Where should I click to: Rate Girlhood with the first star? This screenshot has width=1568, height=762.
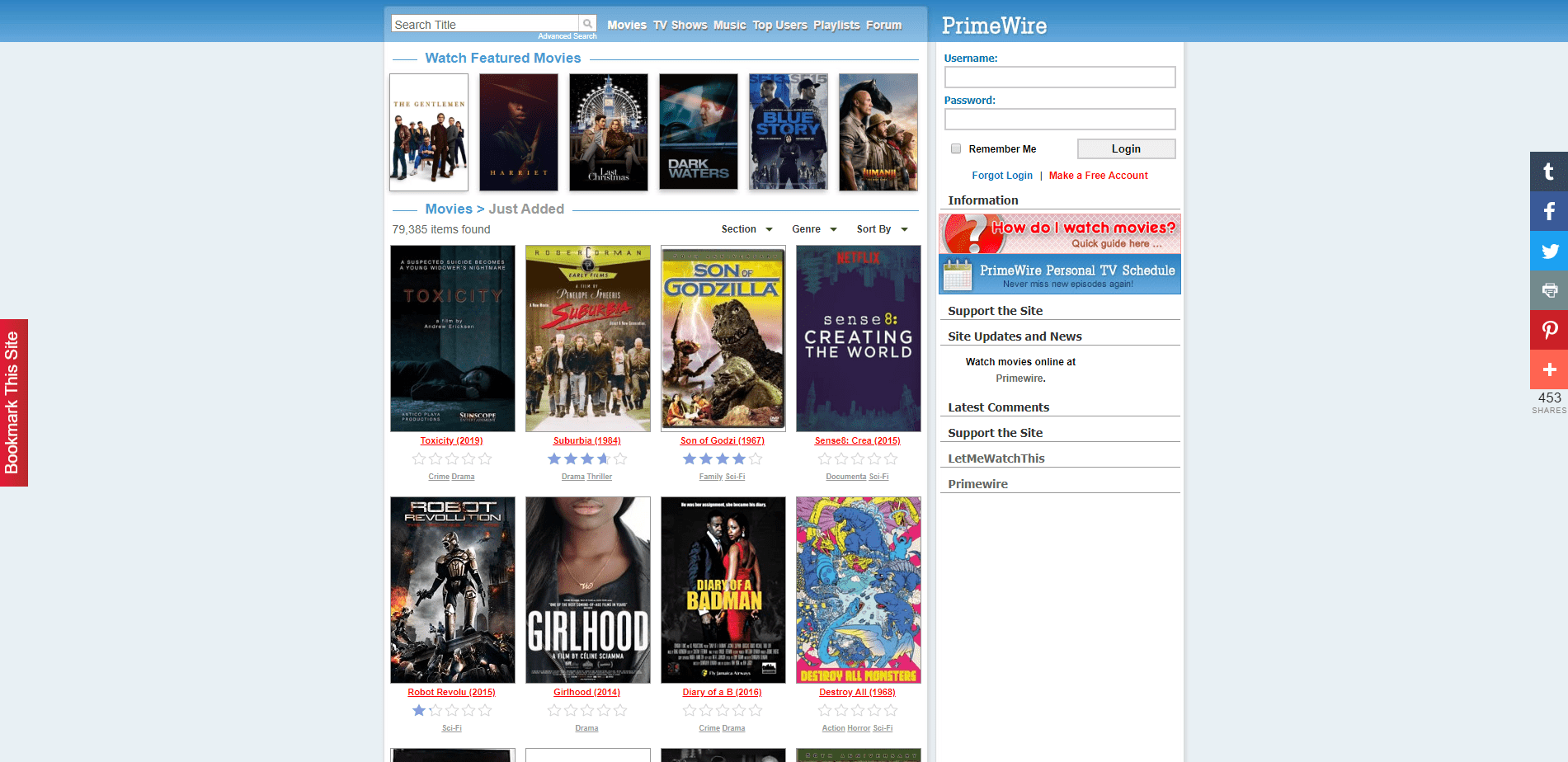[554, 710]
